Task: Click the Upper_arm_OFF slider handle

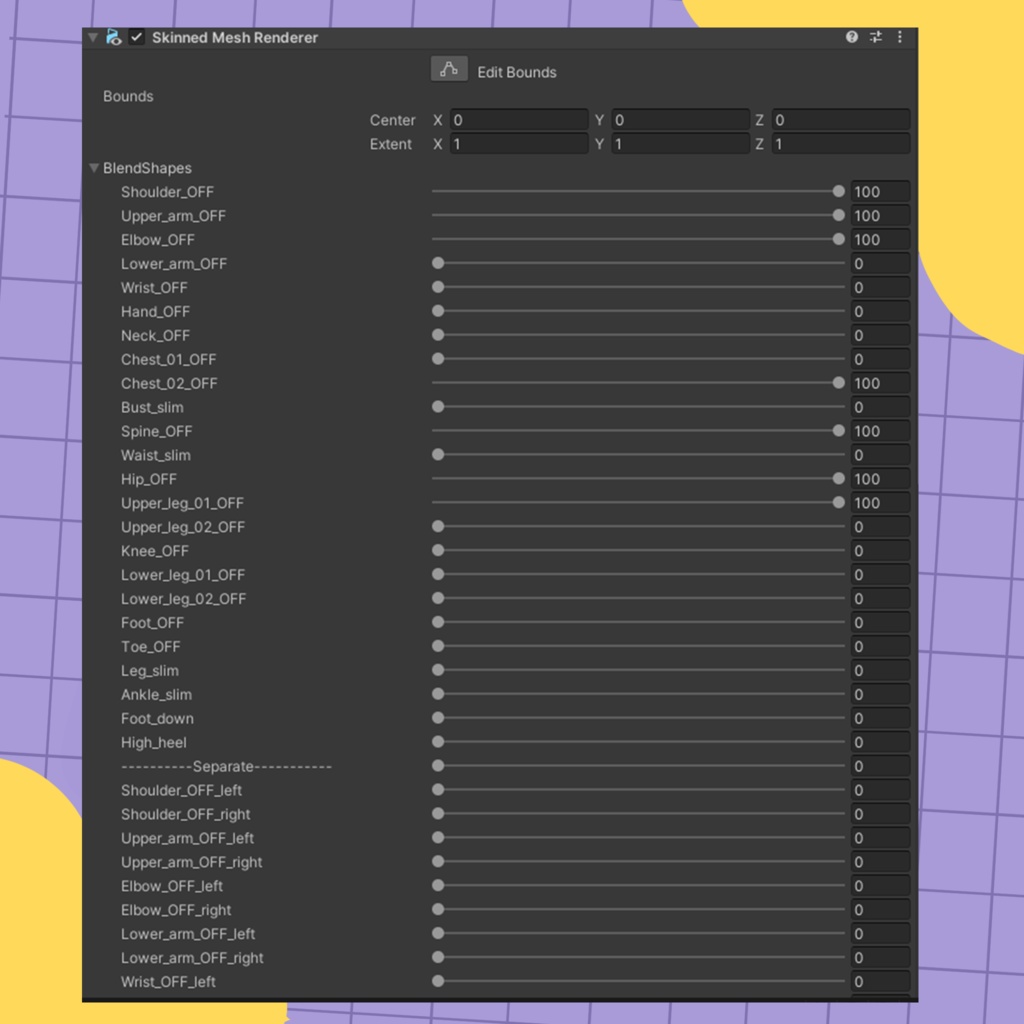Action: pyautogui.click(x=839, y=216)
